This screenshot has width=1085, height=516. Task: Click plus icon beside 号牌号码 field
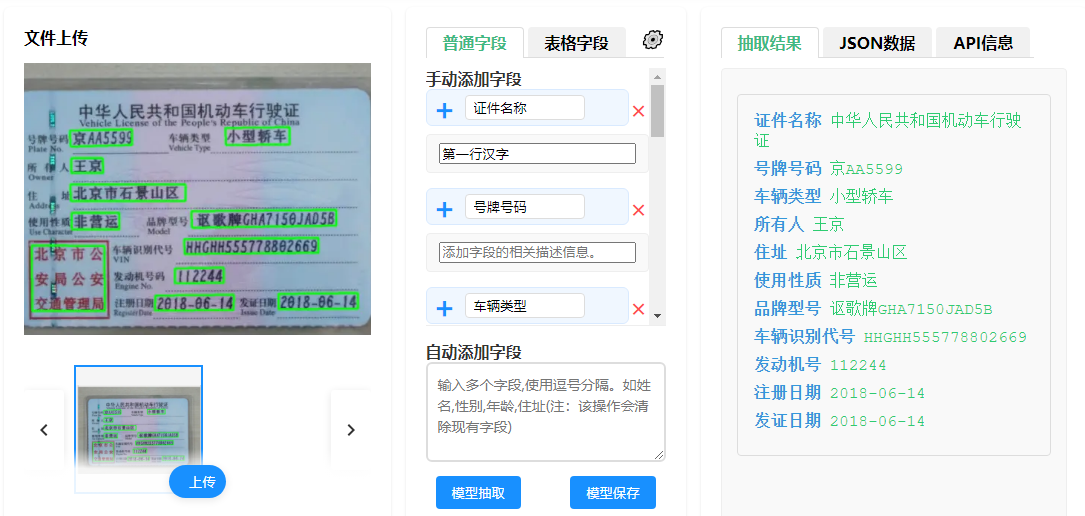[445, 209]
